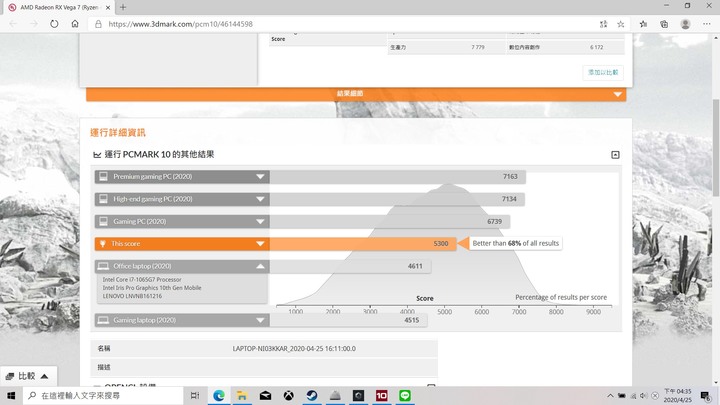Open File Explorer from taskbar
The image size is (720, 405).
click(x=242, y=395)
